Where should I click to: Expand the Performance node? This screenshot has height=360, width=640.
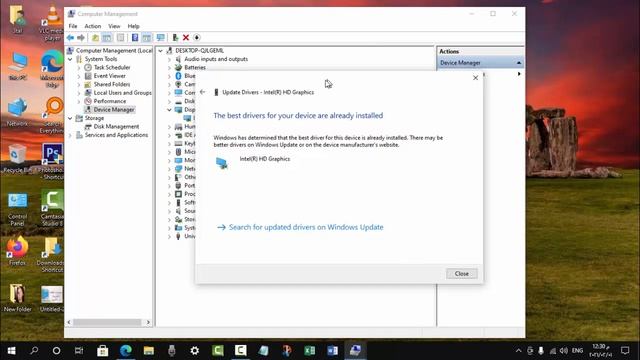79,101
